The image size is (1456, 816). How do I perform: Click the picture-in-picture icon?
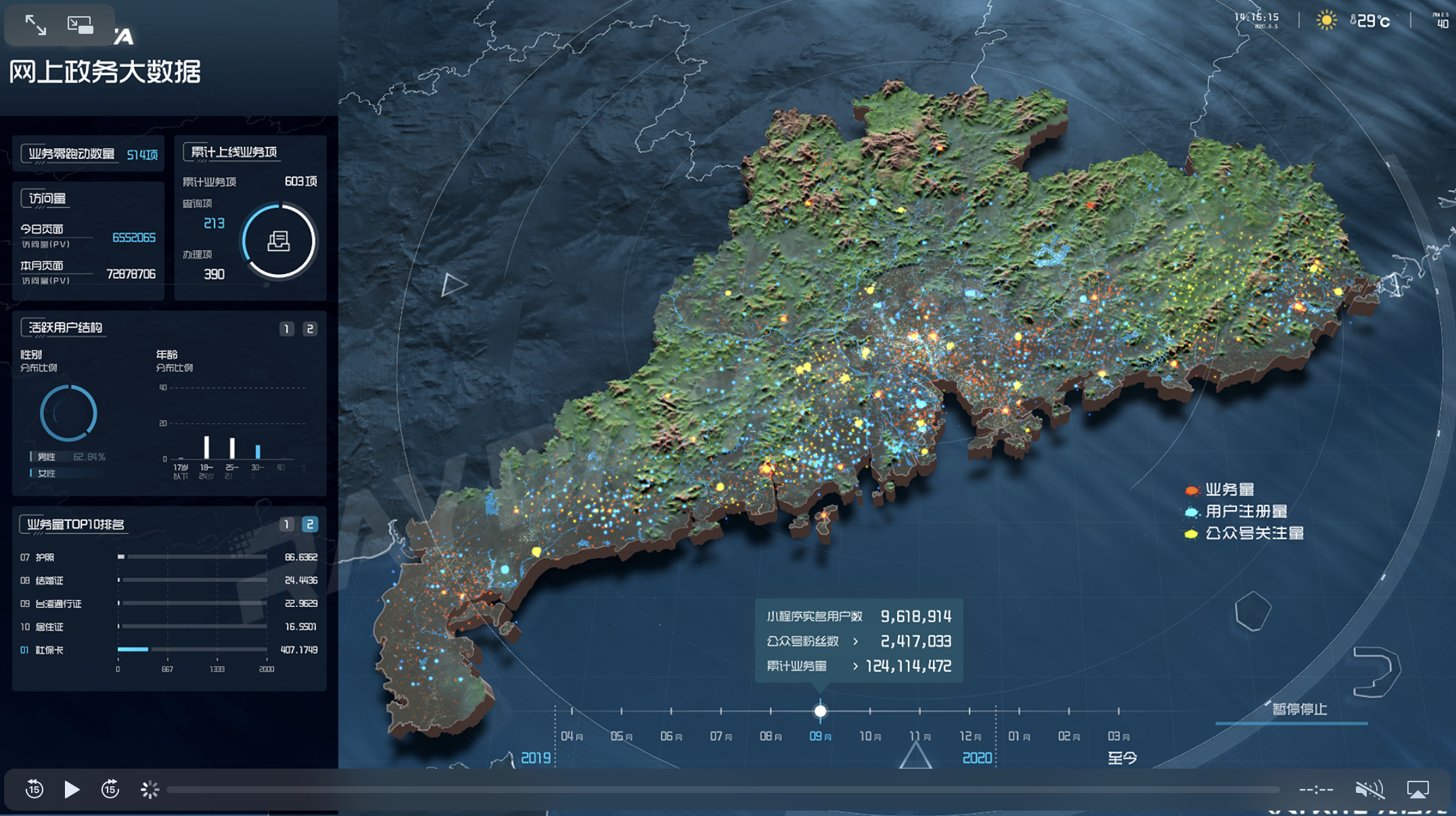coord(80,25)
